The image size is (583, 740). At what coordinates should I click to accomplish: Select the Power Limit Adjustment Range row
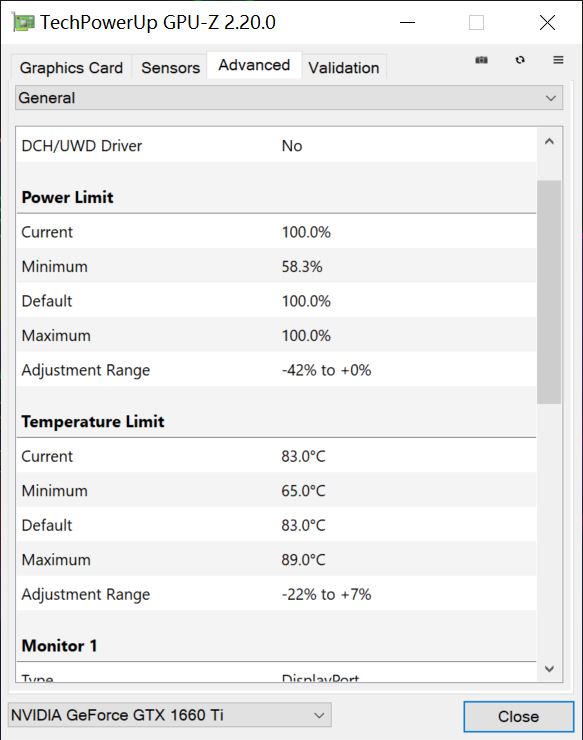(277, 370)
